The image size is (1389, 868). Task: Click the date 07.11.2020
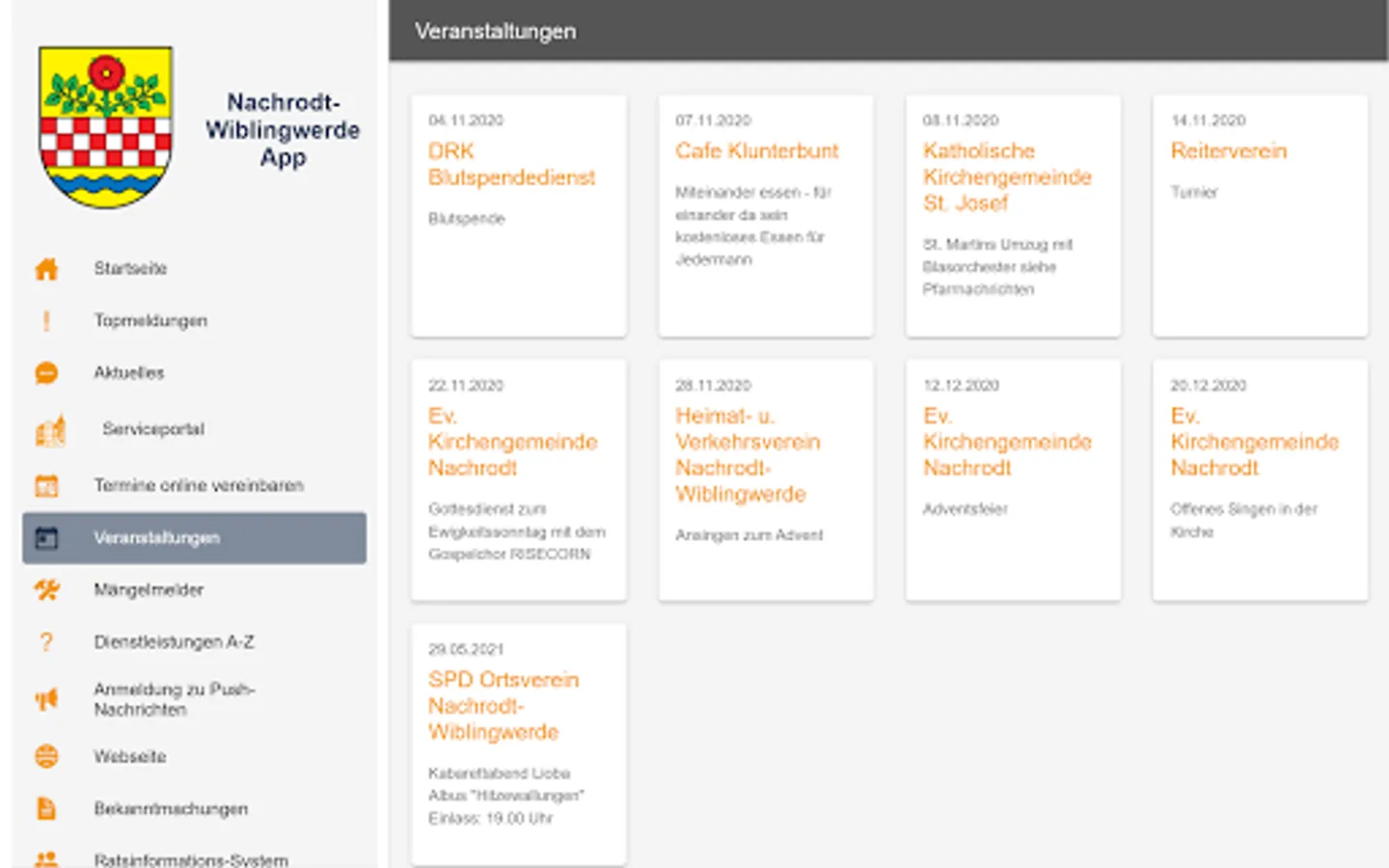(713, 121)
